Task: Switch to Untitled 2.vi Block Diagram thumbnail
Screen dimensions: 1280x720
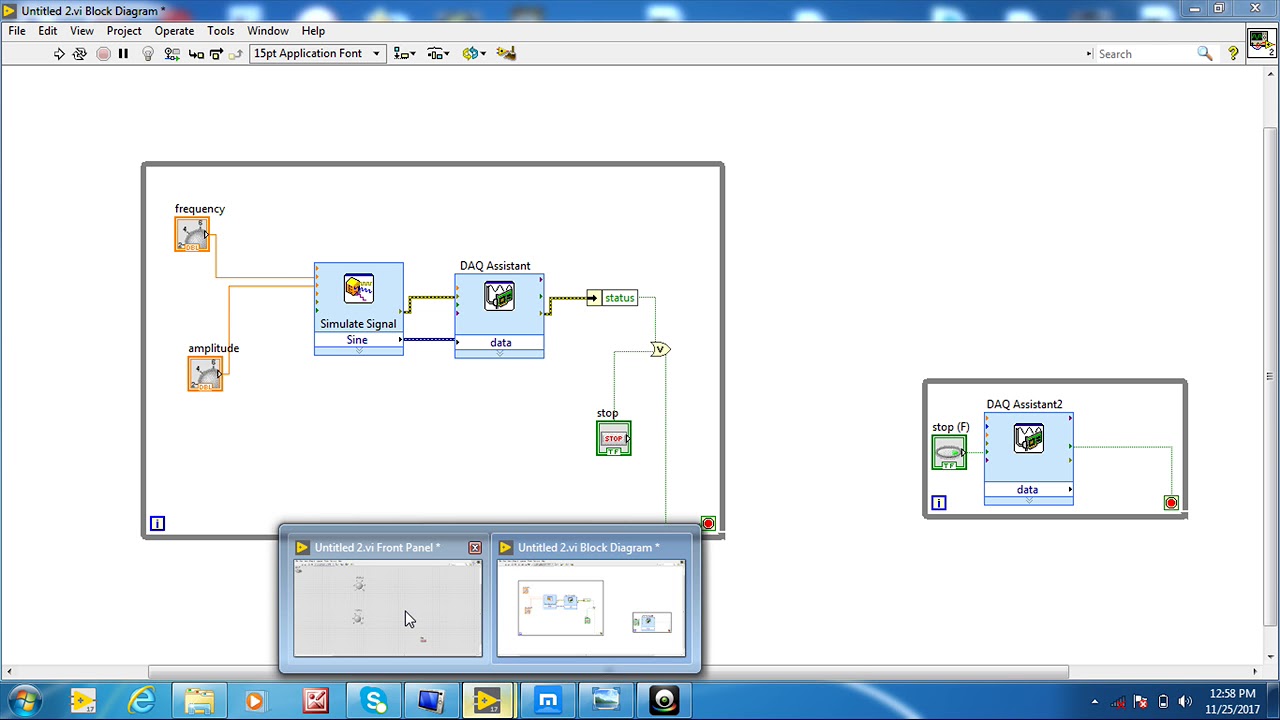Action: point(591,608)
